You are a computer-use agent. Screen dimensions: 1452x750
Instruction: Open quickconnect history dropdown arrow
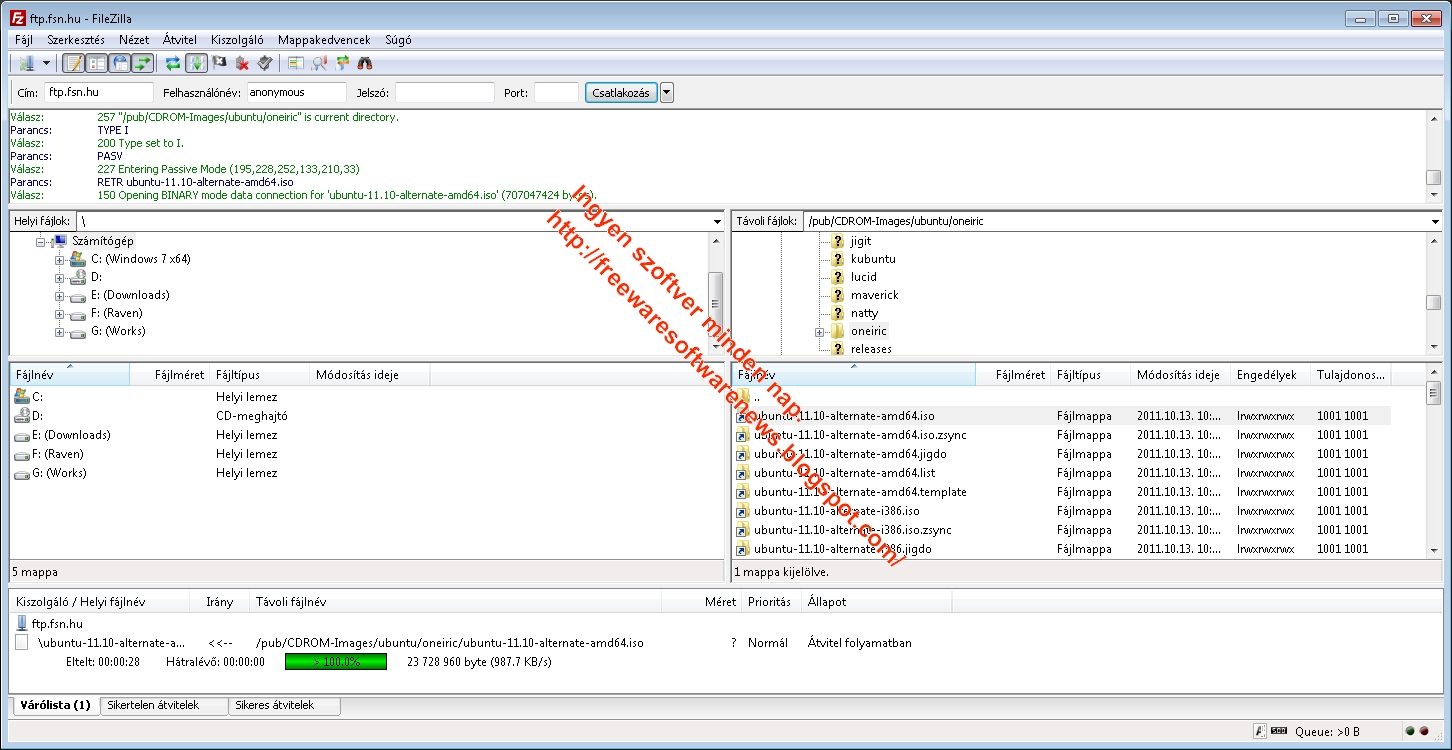[667, 93]
